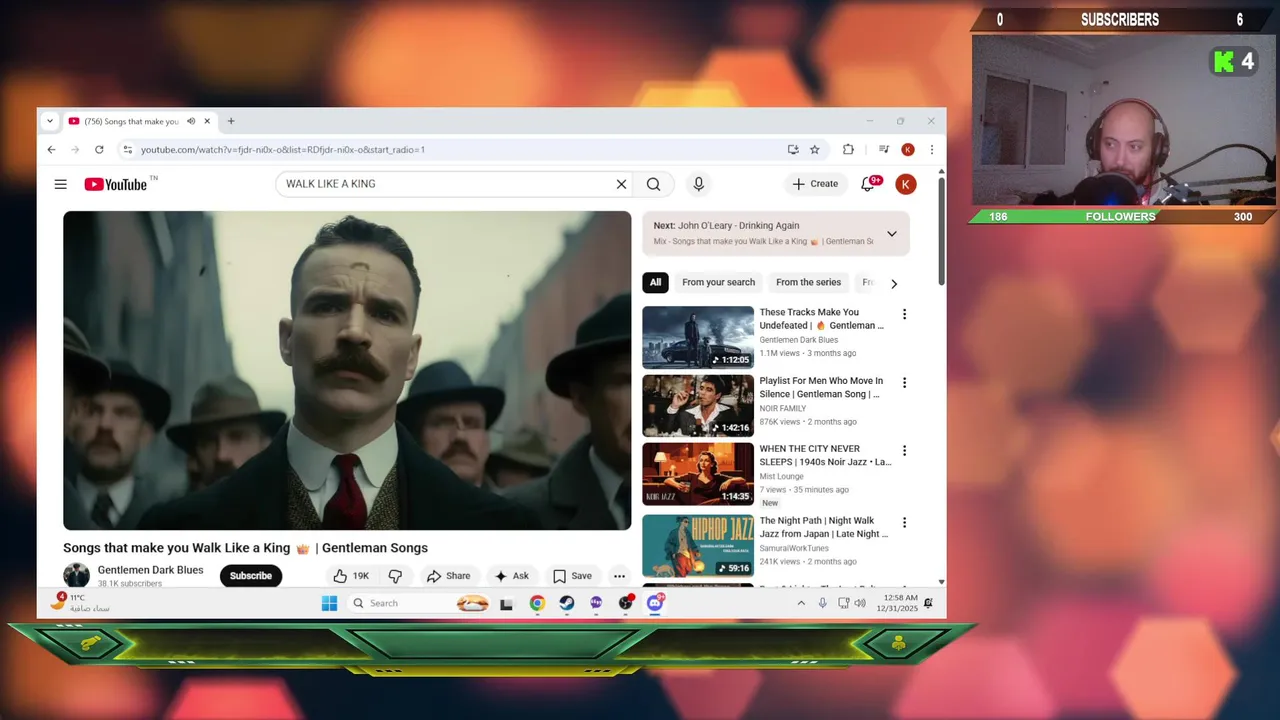Viewport: 1280px width, 720px height.
Task: Open options for 'These Tracks Make You Undefeated'
Action: coord(904,314)
